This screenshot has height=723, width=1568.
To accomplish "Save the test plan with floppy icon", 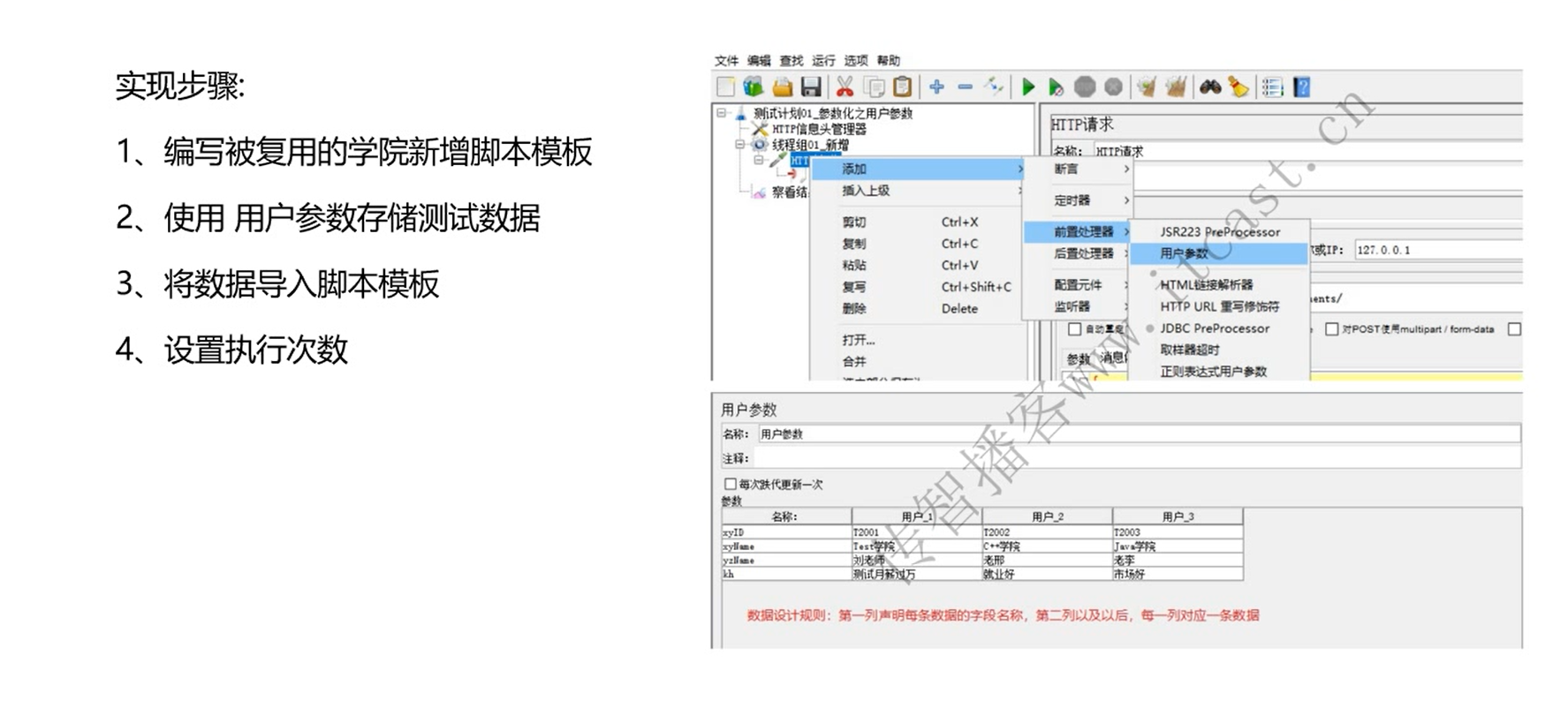I will (811, 87).
